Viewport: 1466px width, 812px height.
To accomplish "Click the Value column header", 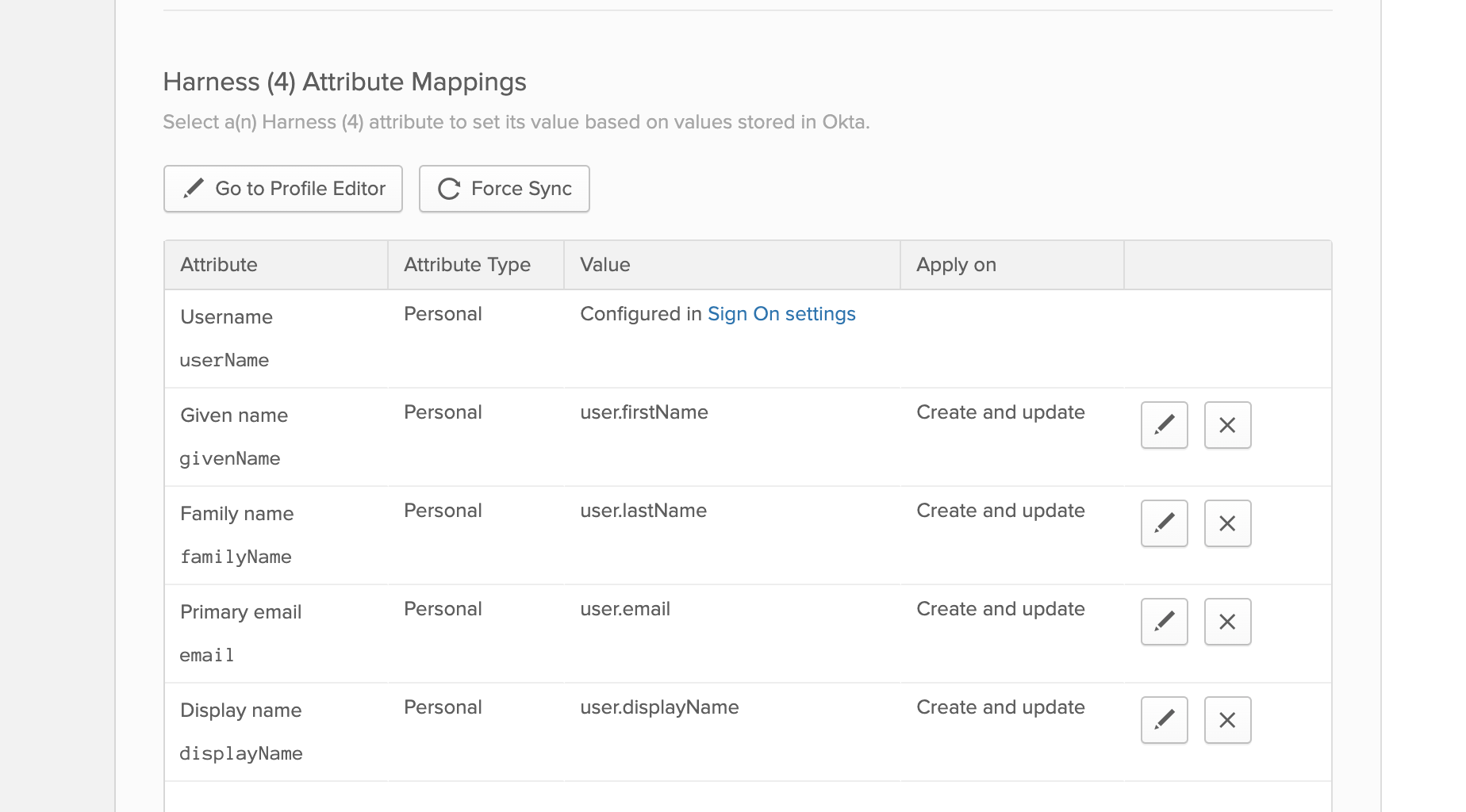I will pos(732,265).
